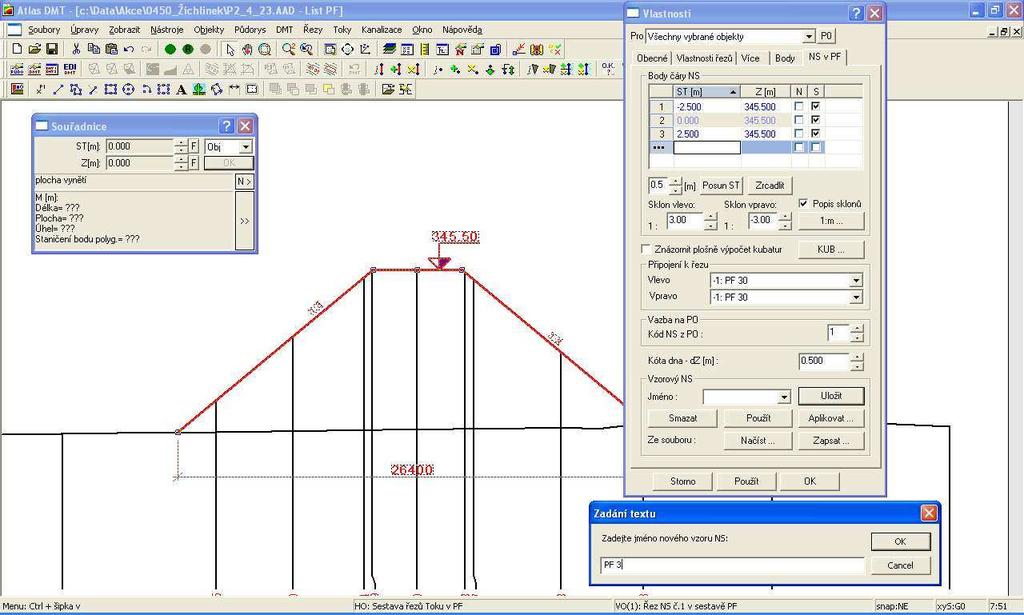The height and width of the screenshot is (615, 1024).
Task: Open the Jméno pattern name dropdown
Action: pyautogui.click(x=784, y=397)
